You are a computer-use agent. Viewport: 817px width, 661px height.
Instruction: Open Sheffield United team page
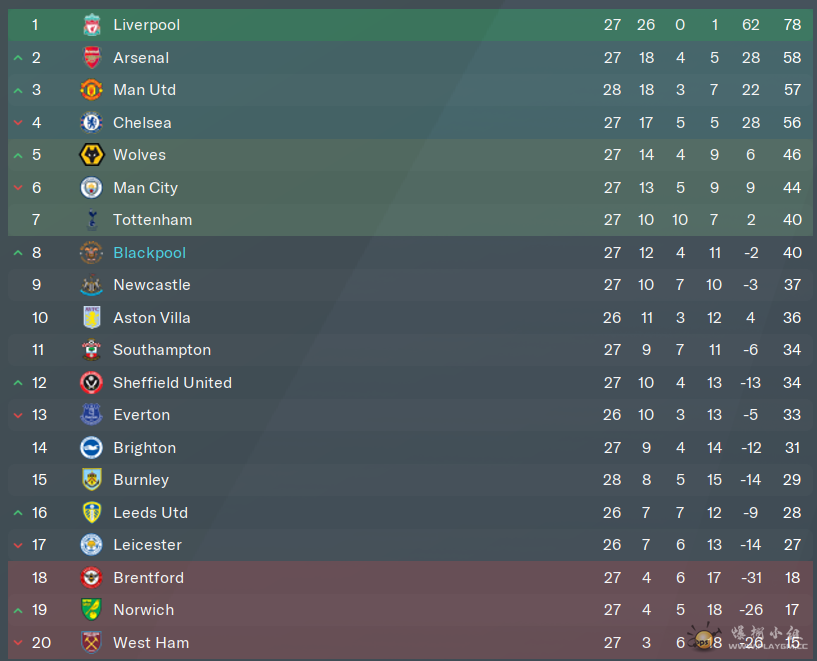coord(172,383)
